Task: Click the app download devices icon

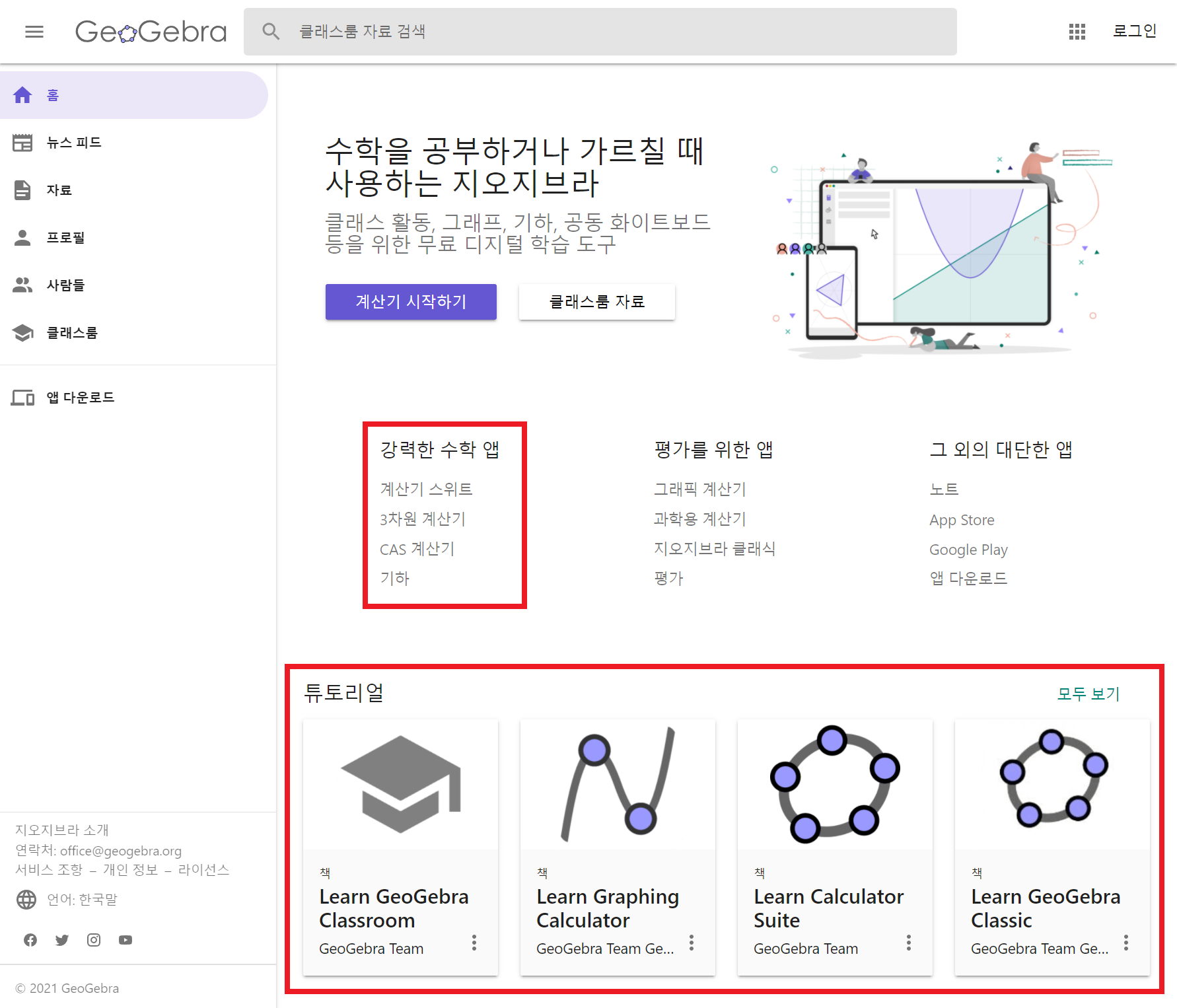Action: (x=22, y=398)
